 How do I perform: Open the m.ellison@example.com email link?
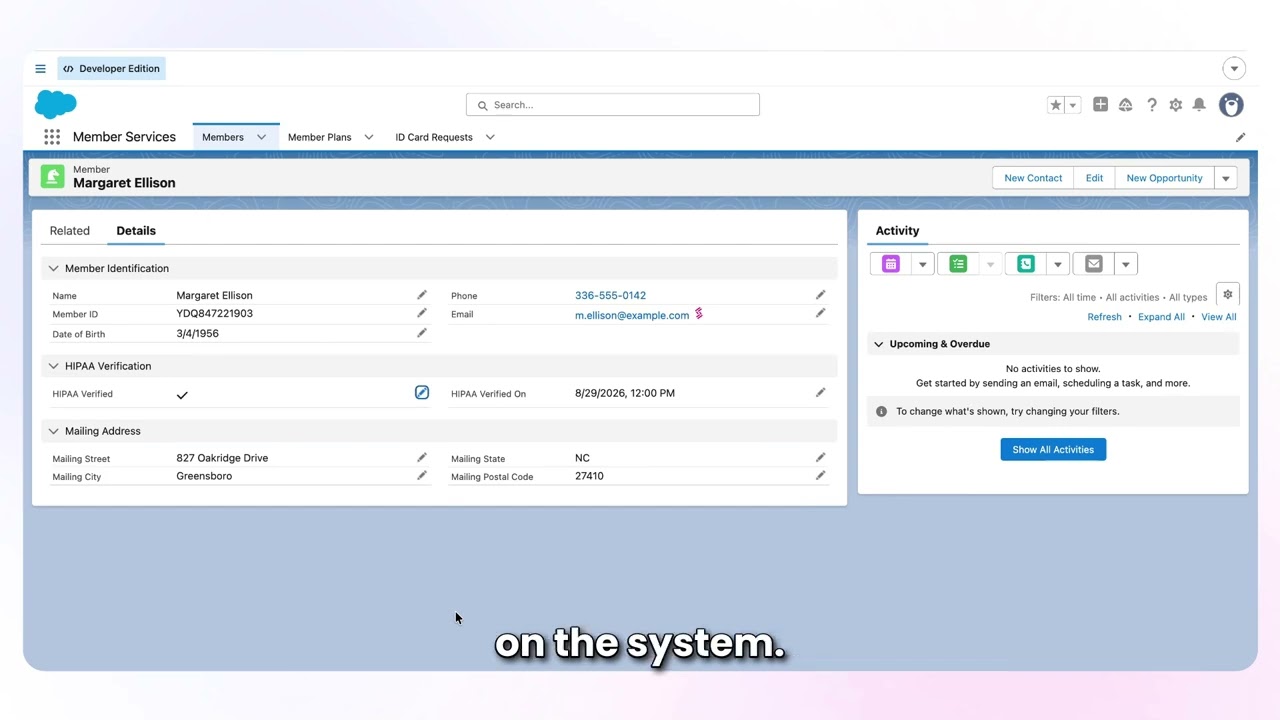[632, 315]
